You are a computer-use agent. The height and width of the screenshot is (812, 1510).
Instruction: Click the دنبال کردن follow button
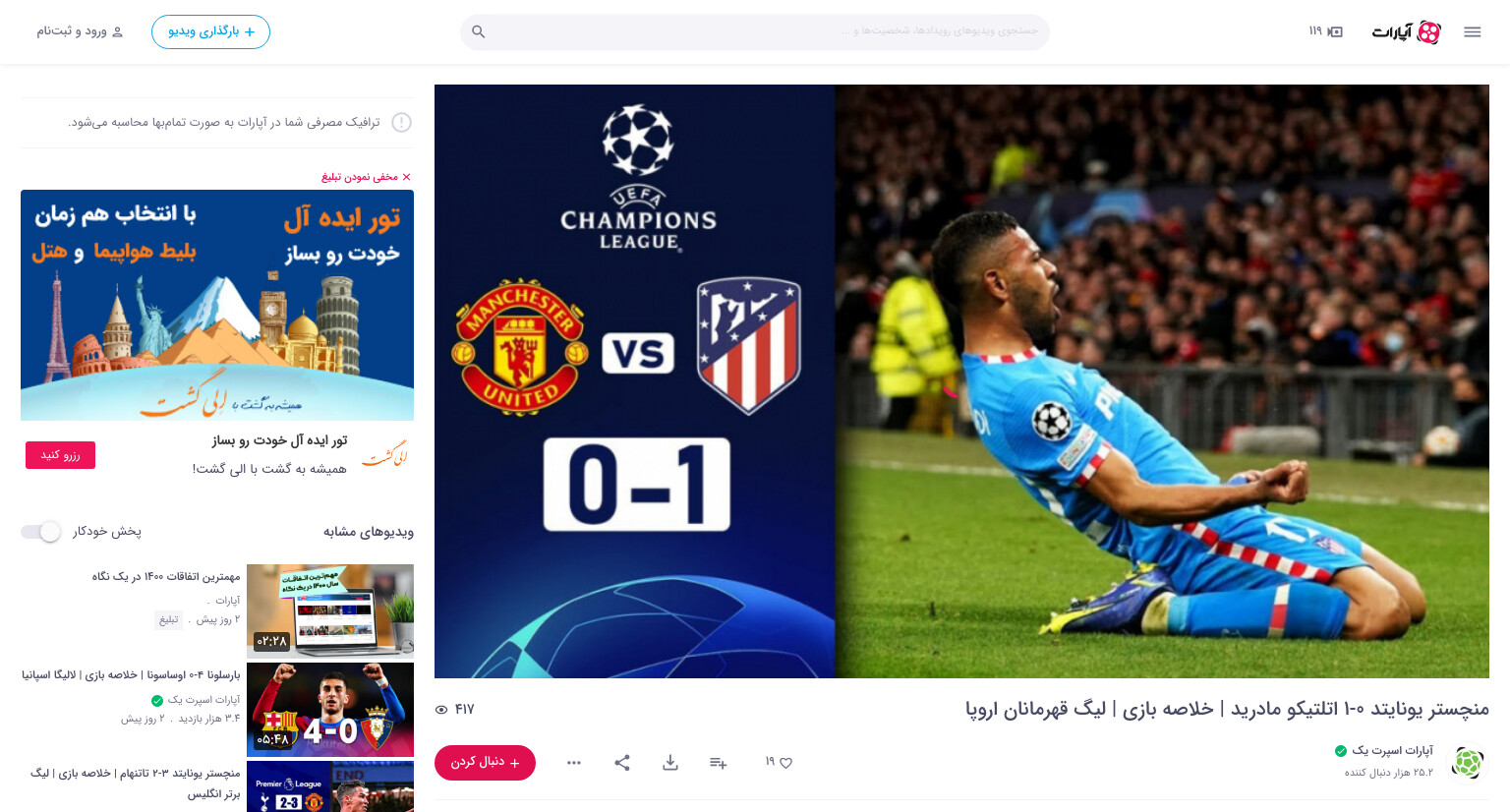(x=485, y=763)
